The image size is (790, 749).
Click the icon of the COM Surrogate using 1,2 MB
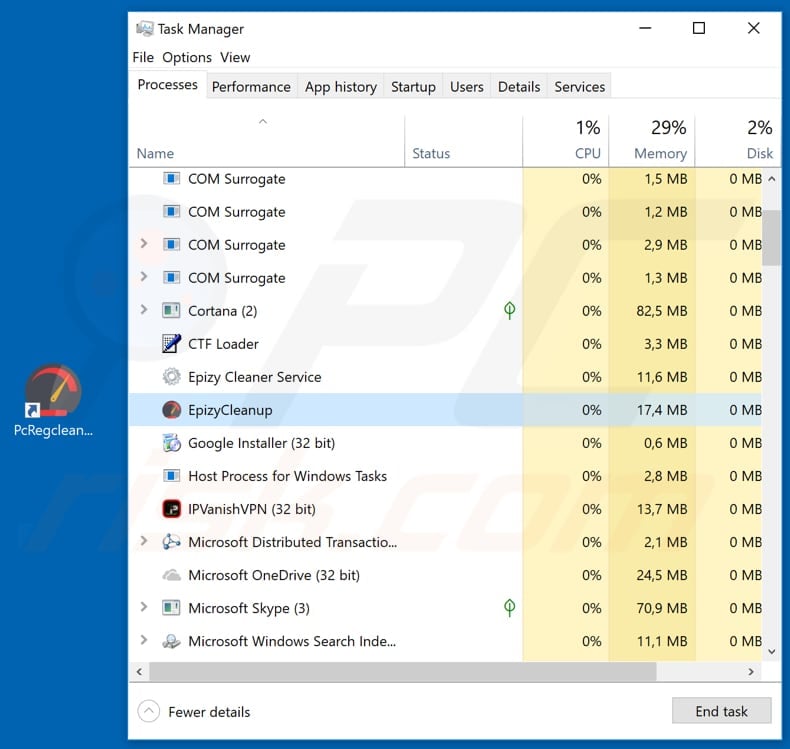171,212
